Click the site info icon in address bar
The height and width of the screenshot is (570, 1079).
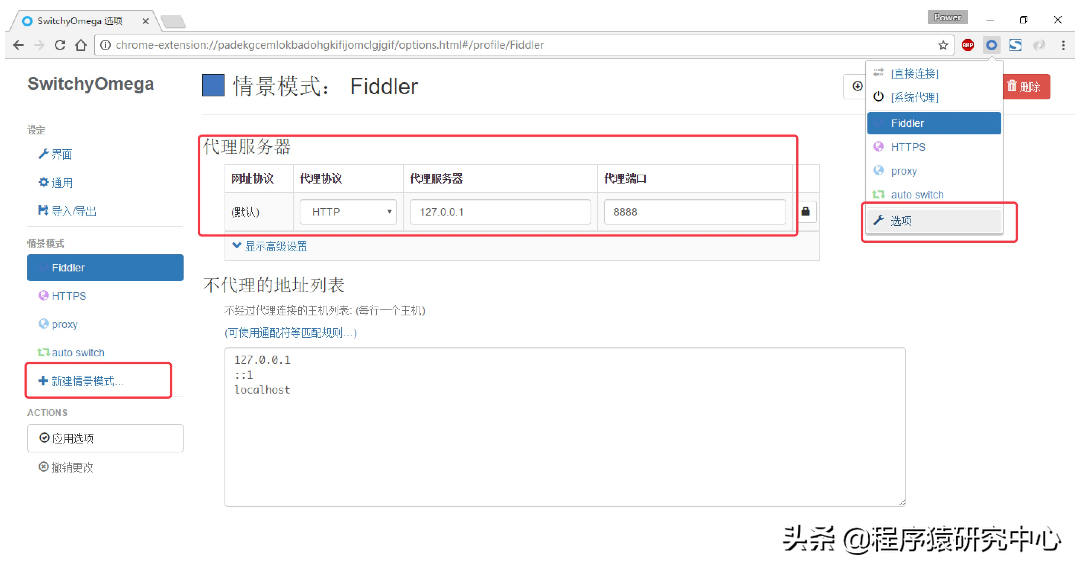[x=105, y=45]
